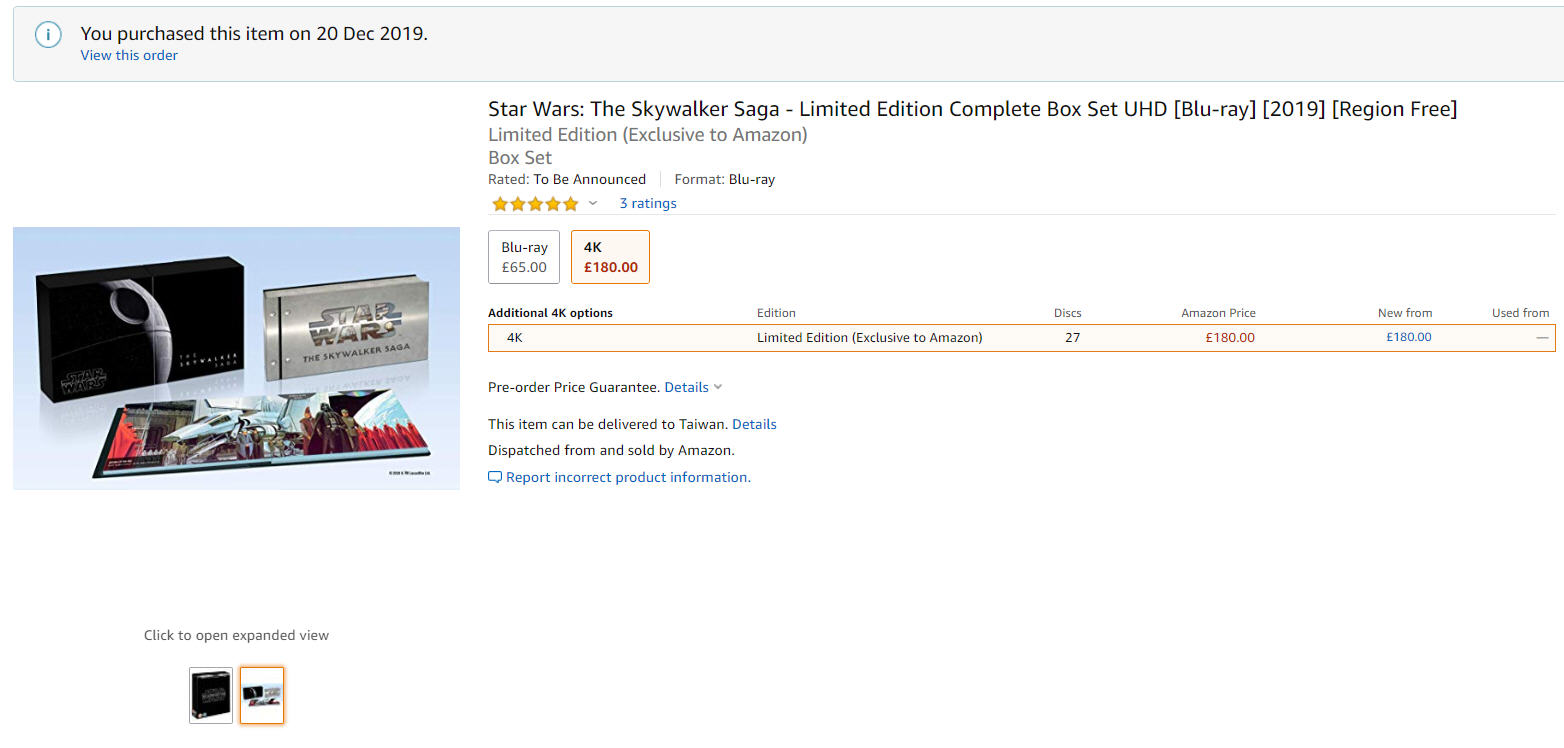Select the Blu-ray £65.00 format option
The image size is (1564, 748).
(x=524, y=257)
